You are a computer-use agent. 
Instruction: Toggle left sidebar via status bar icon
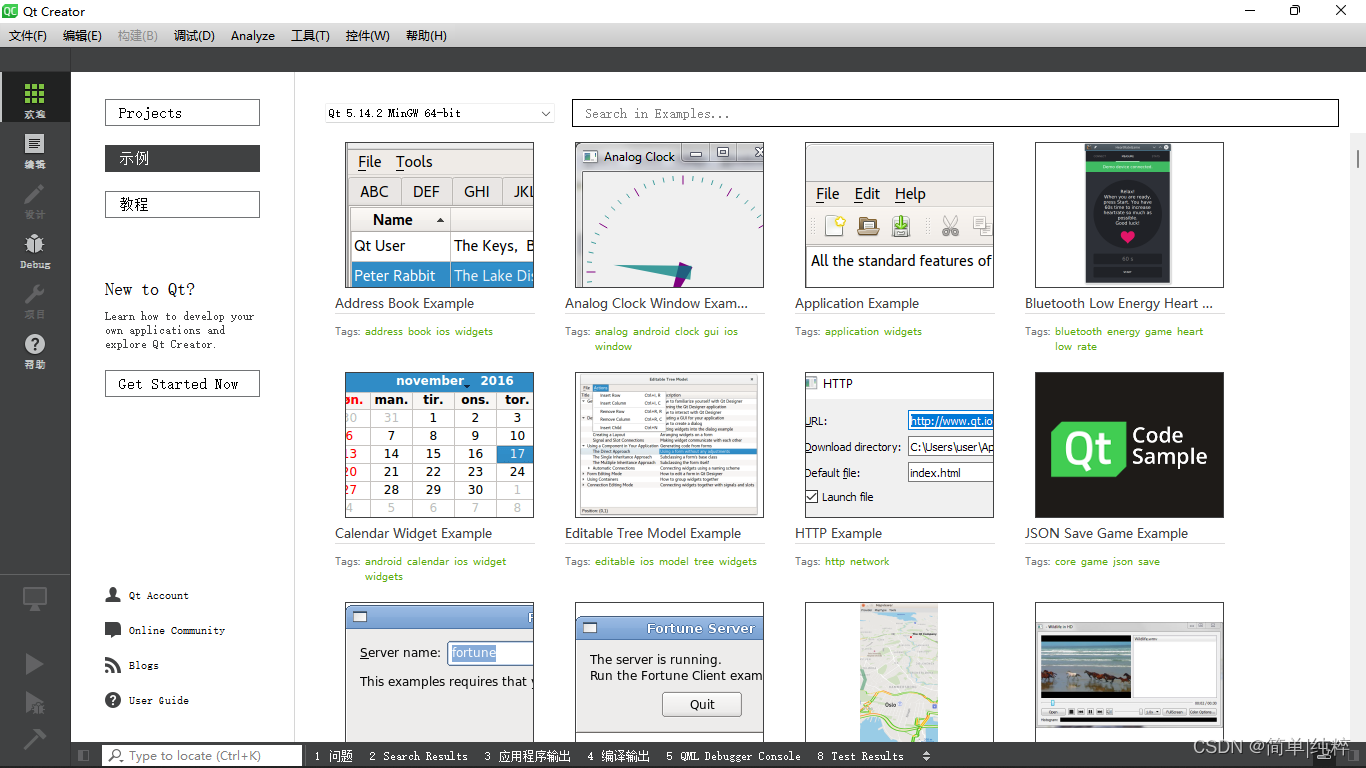click(x=84, y=756)
